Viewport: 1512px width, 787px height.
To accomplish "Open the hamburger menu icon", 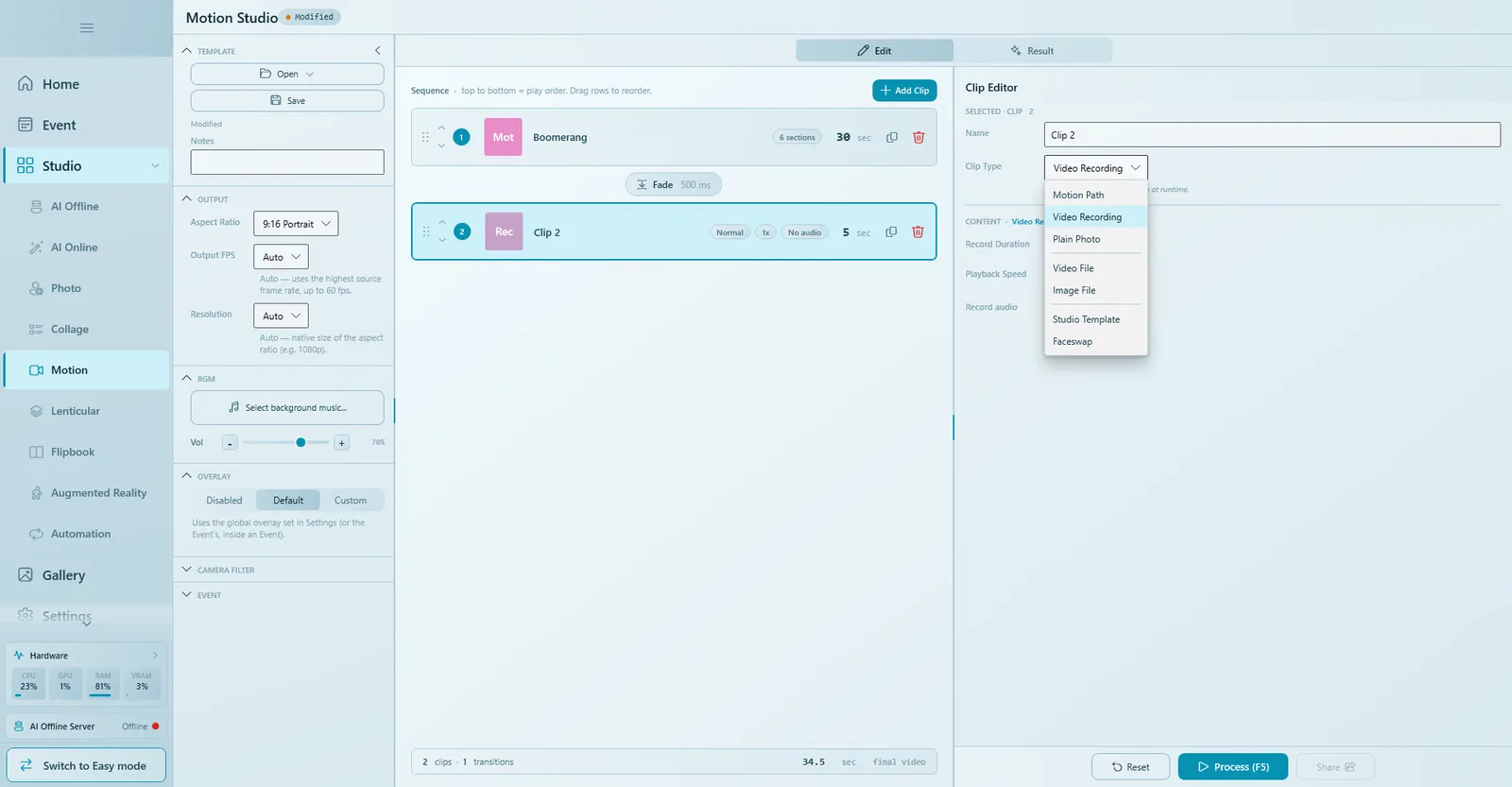I will [86, 27].
